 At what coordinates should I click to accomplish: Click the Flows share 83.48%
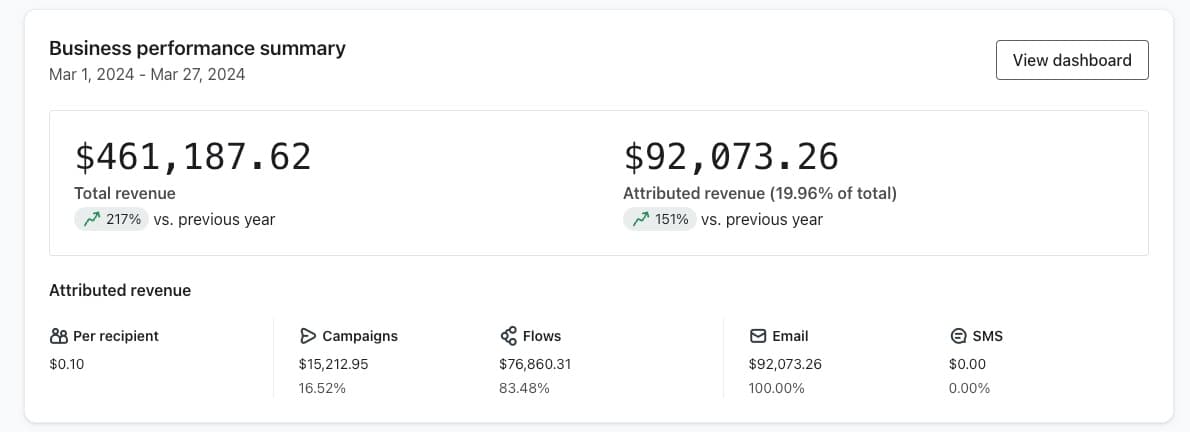coord(524,388)
